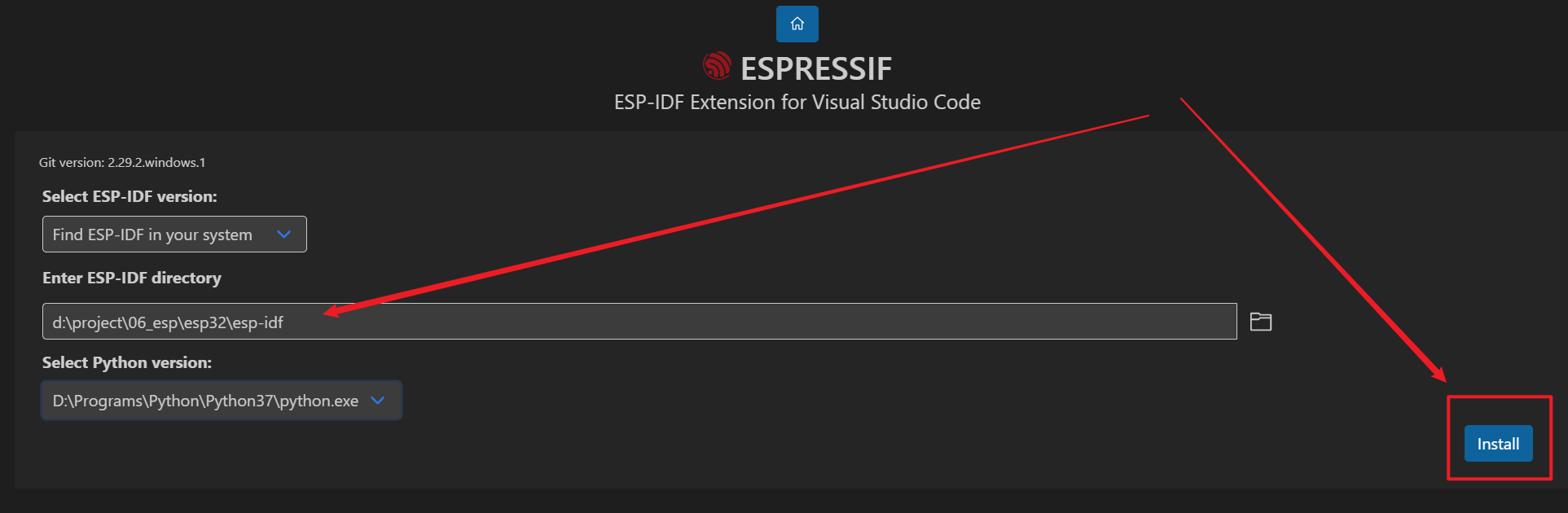Click the ESP-IDF Extension title text
1568x513 pixels.
tap(797, 102)
